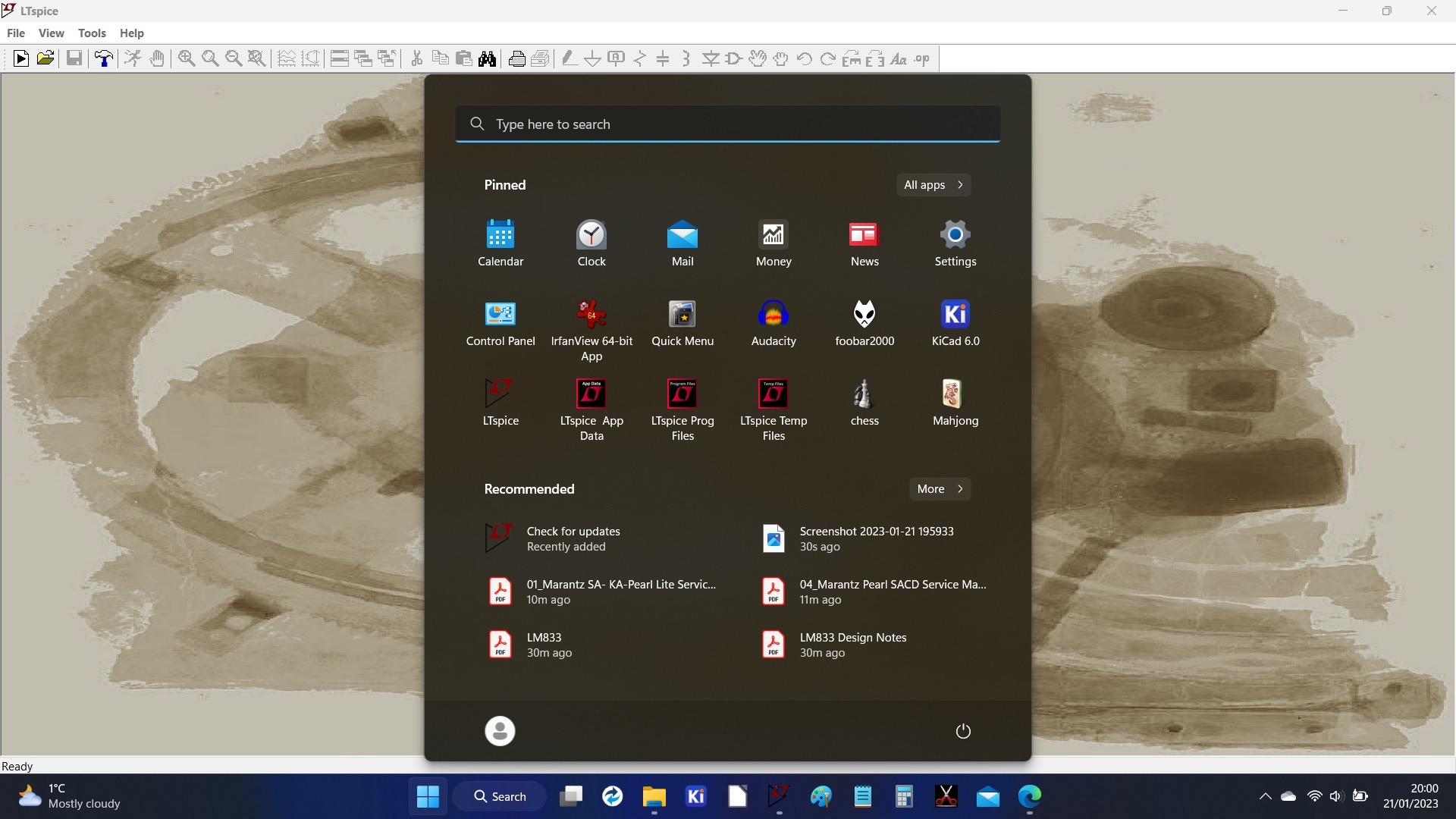This screenshot has height=819, width=1456.
Task: Open the pinned News app
Action: point(864,243)
